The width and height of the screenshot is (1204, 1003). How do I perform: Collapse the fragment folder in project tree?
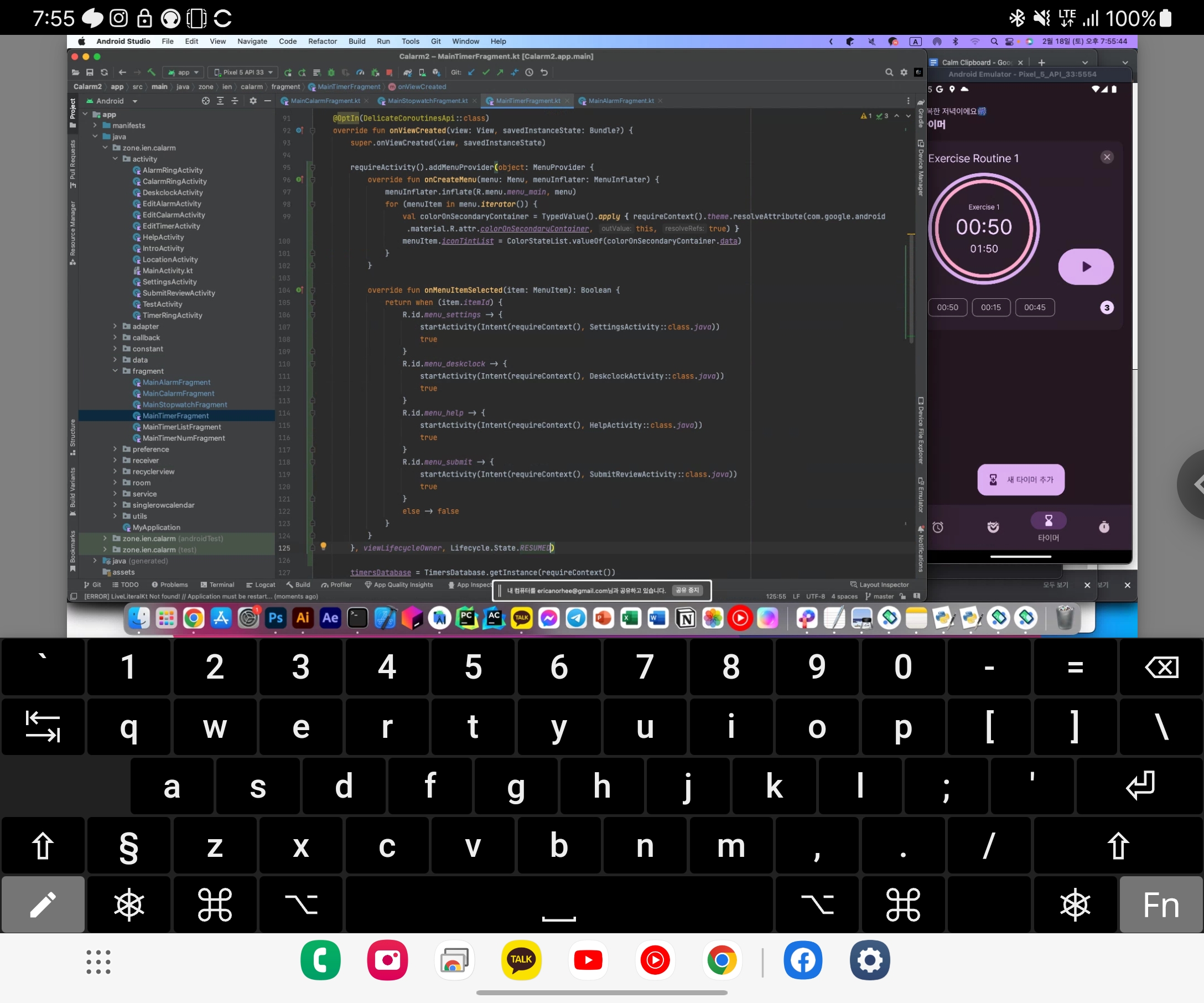point(115,371)
